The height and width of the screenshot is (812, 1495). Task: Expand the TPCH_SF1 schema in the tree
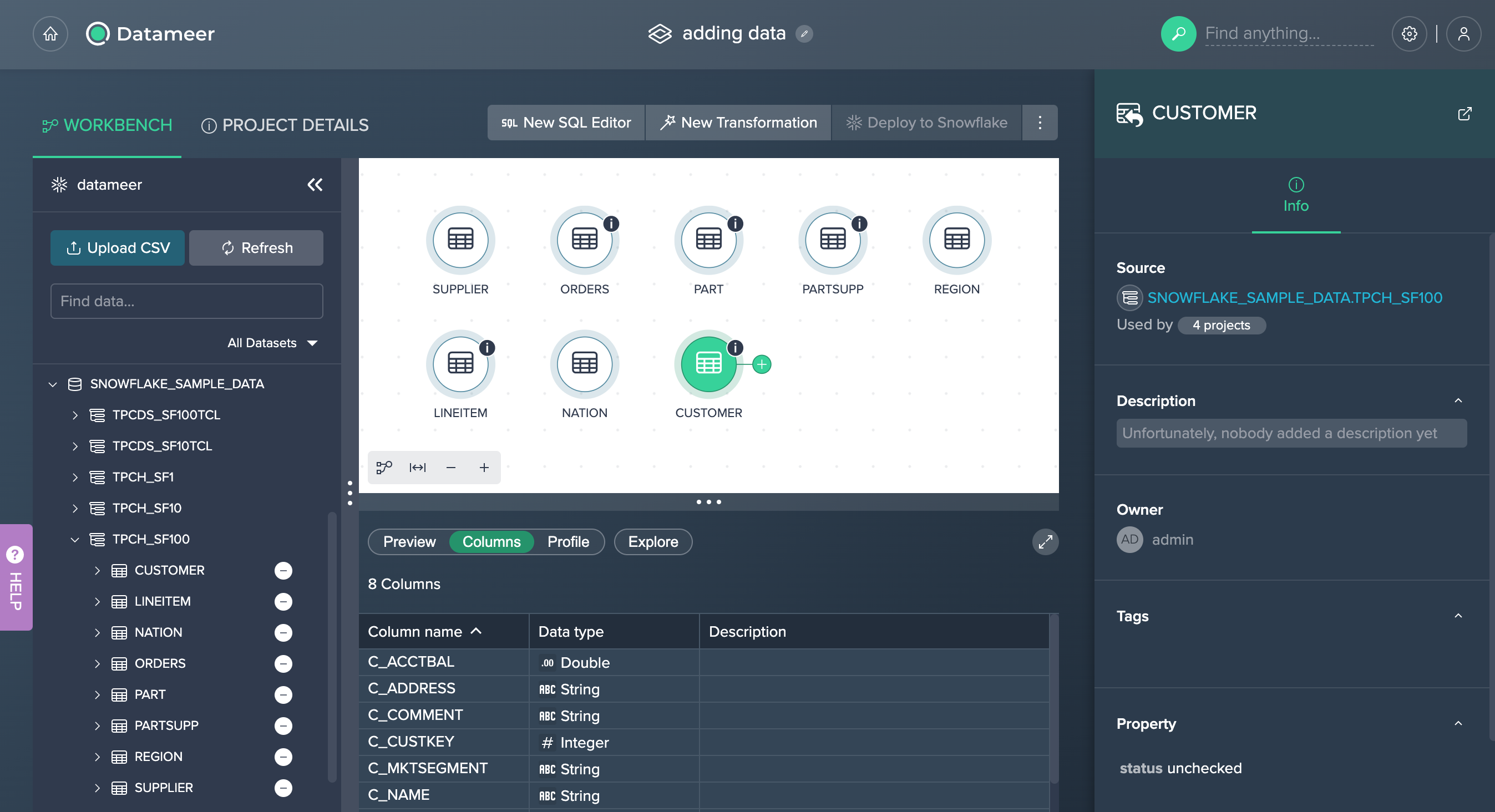click(75, 476)
